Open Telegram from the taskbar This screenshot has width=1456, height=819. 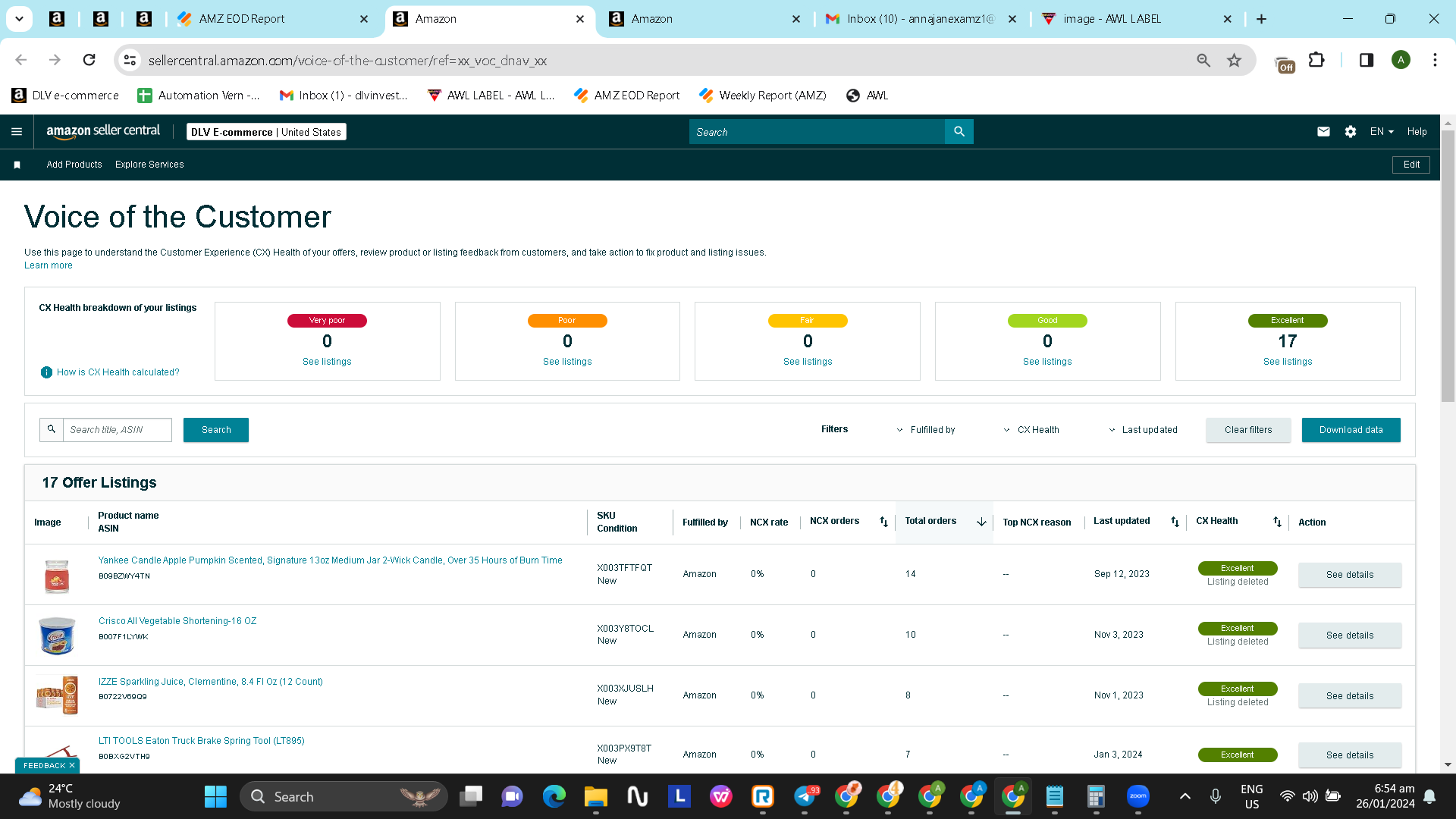click(x=806, y=796)
